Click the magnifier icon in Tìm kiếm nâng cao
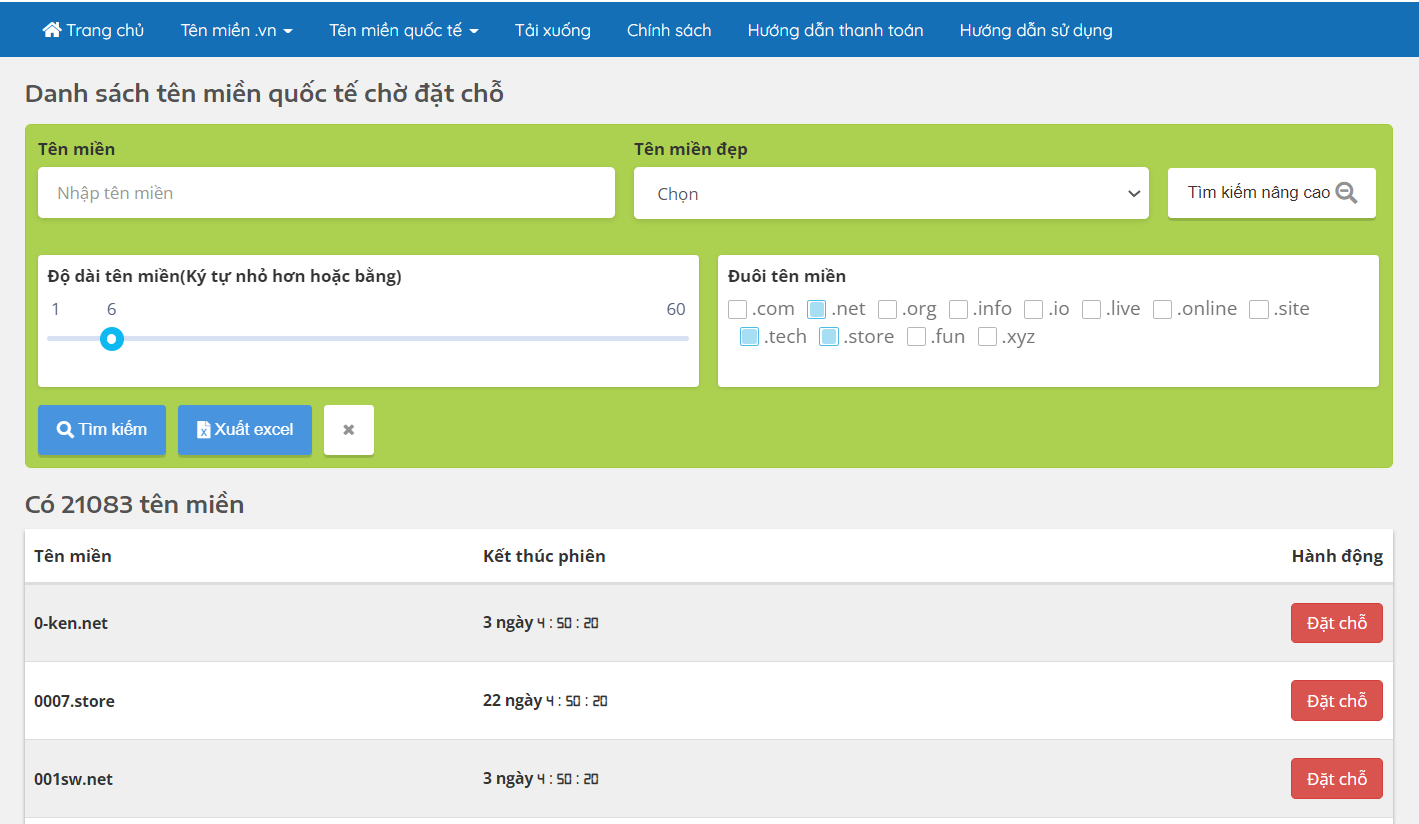Screen dimensions: 1419x824 tap(1346, 193)
